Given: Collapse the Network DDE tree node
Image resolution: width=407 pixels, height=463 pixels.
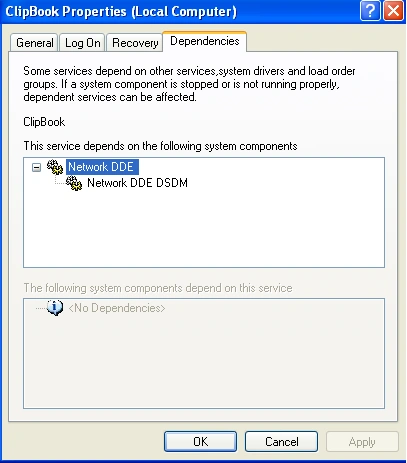Looking at the screenshot, I should [36, 167].
